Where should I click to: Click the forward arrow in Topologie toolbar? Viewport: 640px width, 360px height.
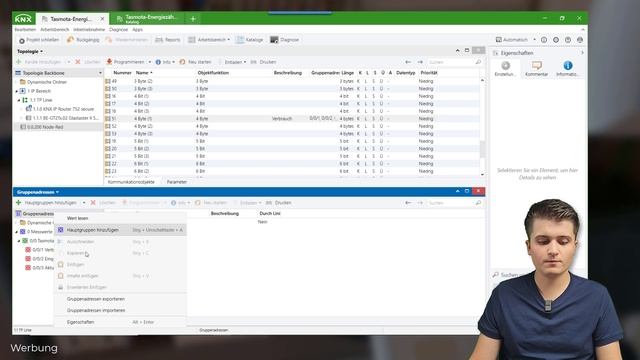point(420,62)
